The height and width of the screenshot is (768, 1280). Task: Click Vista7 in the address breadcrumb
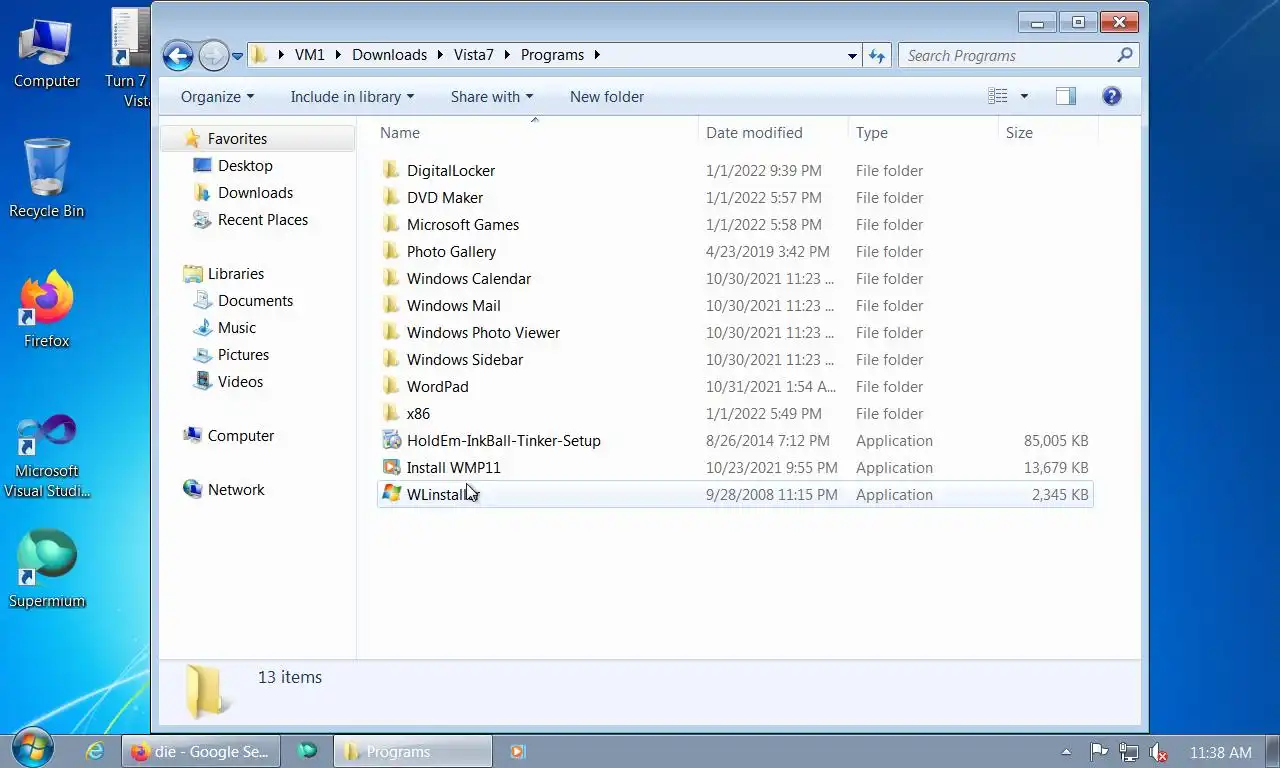475,55
